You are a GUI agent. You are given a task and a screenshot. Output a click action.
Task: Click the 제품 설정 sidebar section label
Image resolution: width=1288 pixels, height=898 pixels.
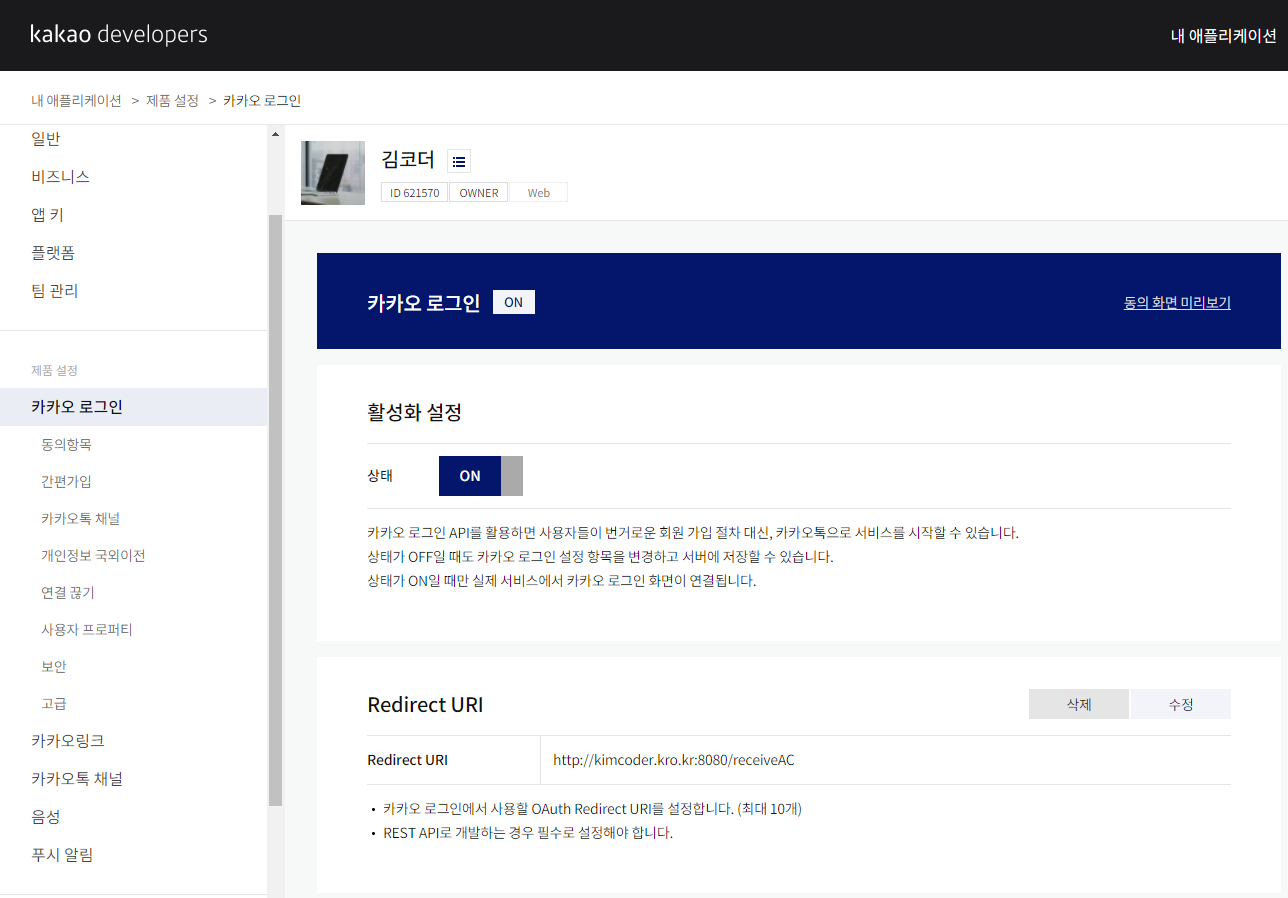[54, 370]
